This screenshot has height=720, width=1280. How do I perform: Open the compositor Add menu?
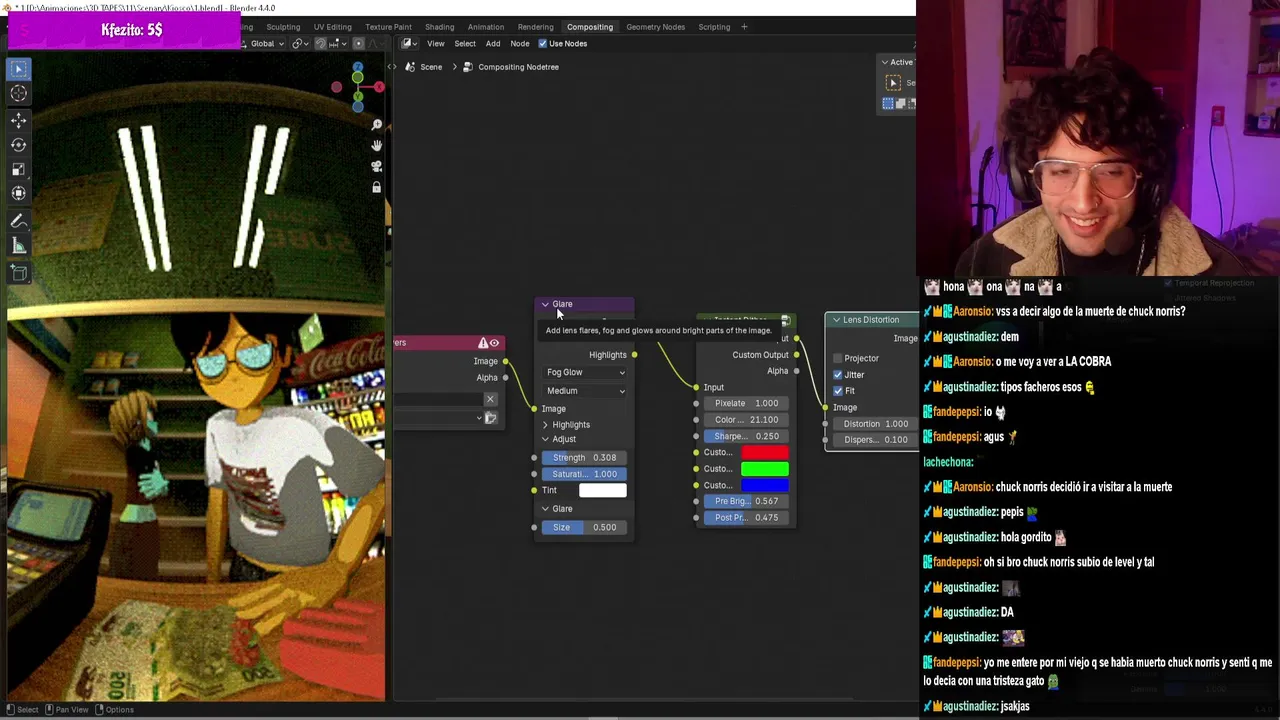click(x=493, y=44)
